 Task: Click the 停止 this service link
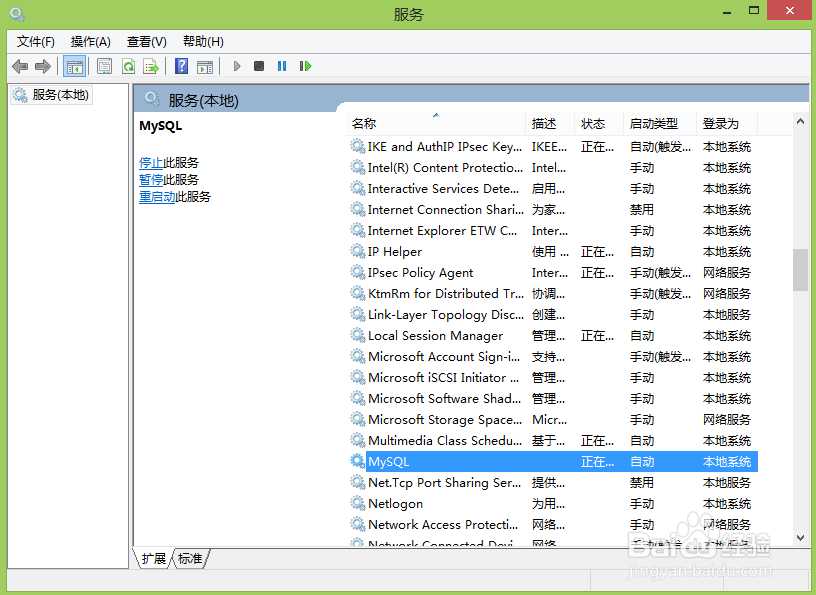pos(151,163)
